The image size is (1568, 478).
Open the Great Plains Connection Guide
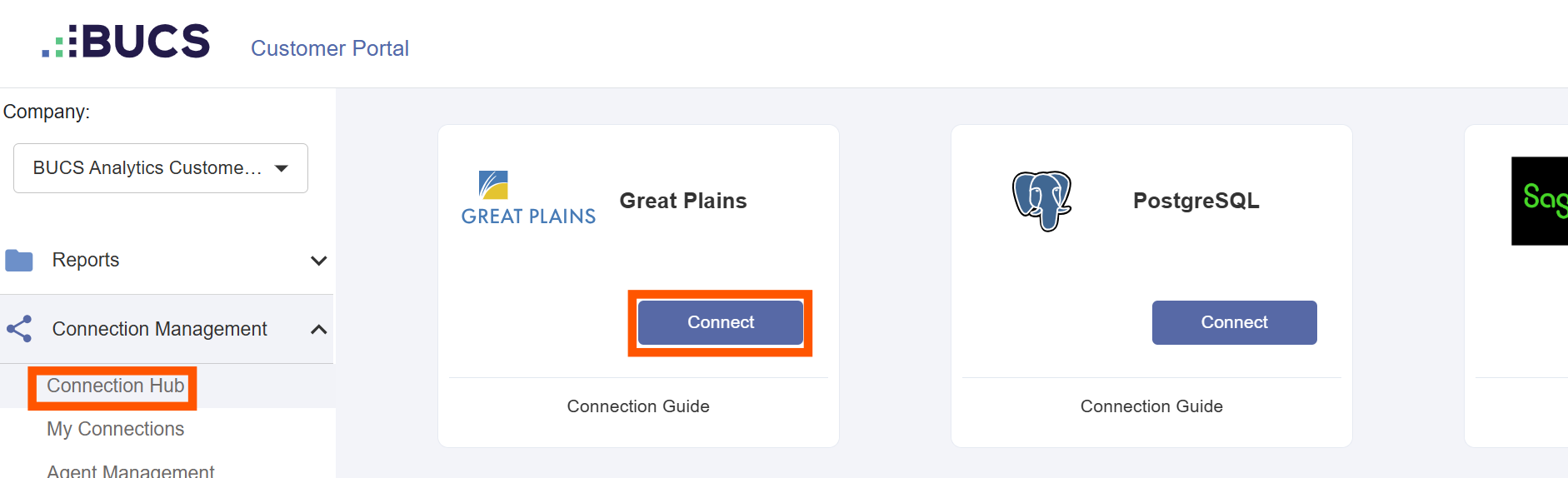(x=638, y=406)
